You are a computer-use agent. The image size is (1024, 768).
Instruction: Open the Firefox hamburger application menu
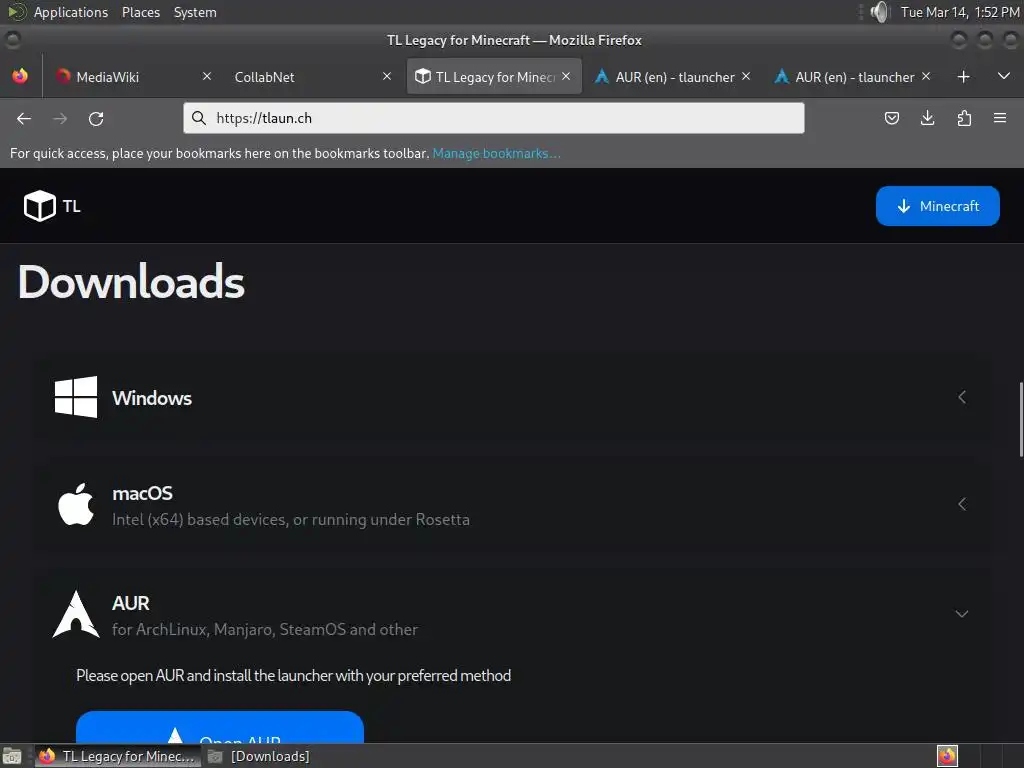point(1000,118)
